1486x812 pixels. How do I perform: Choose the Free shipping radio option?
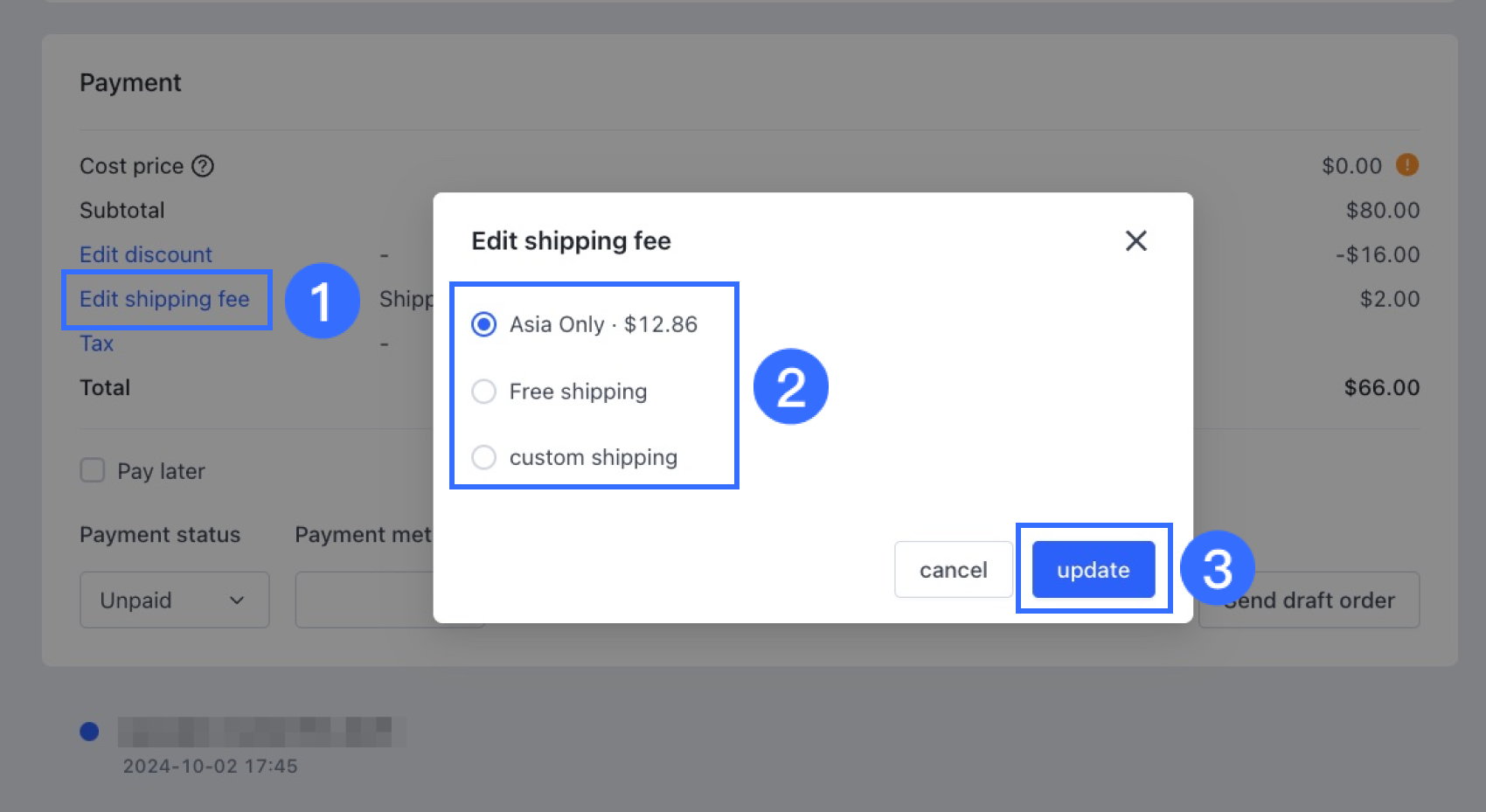tap(484, 392)
